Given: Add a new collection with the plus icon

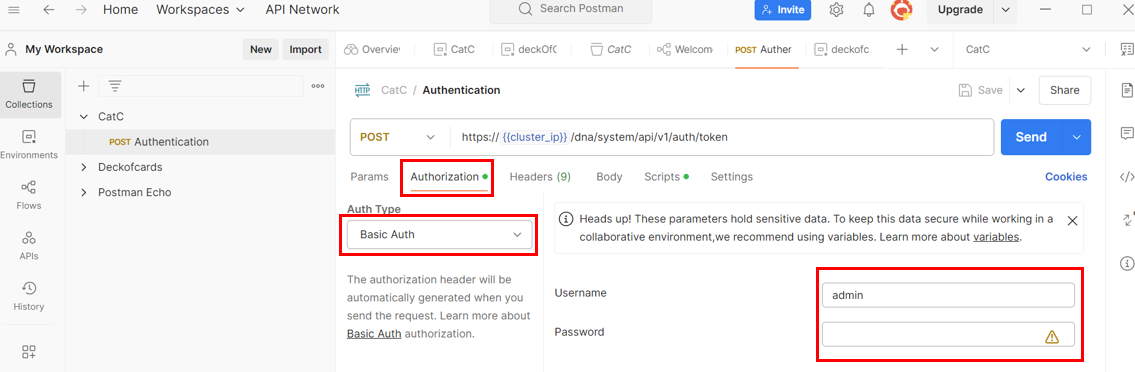Looking at the screenshot, I should (x=83, y=86).
